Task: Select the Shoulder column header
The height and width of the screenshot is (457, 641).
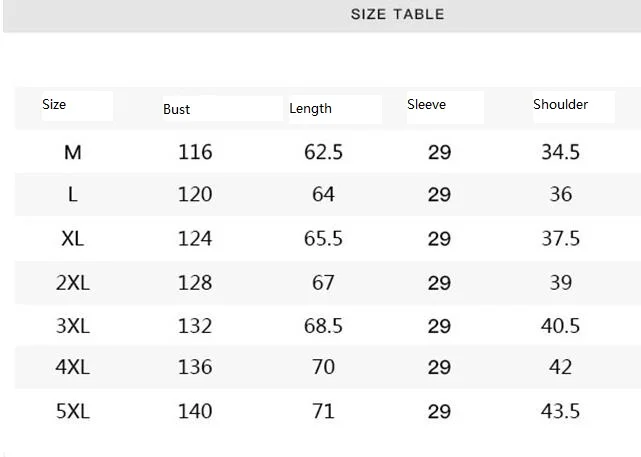Action: tap(560, 105)
